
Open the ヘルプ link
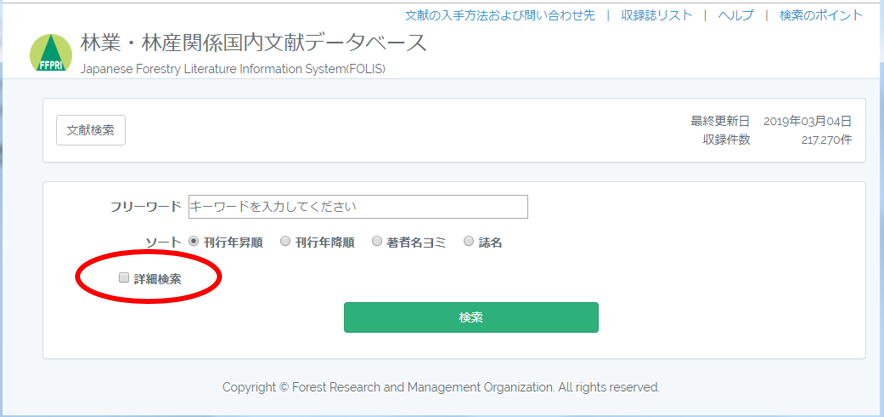click(735, 15)
